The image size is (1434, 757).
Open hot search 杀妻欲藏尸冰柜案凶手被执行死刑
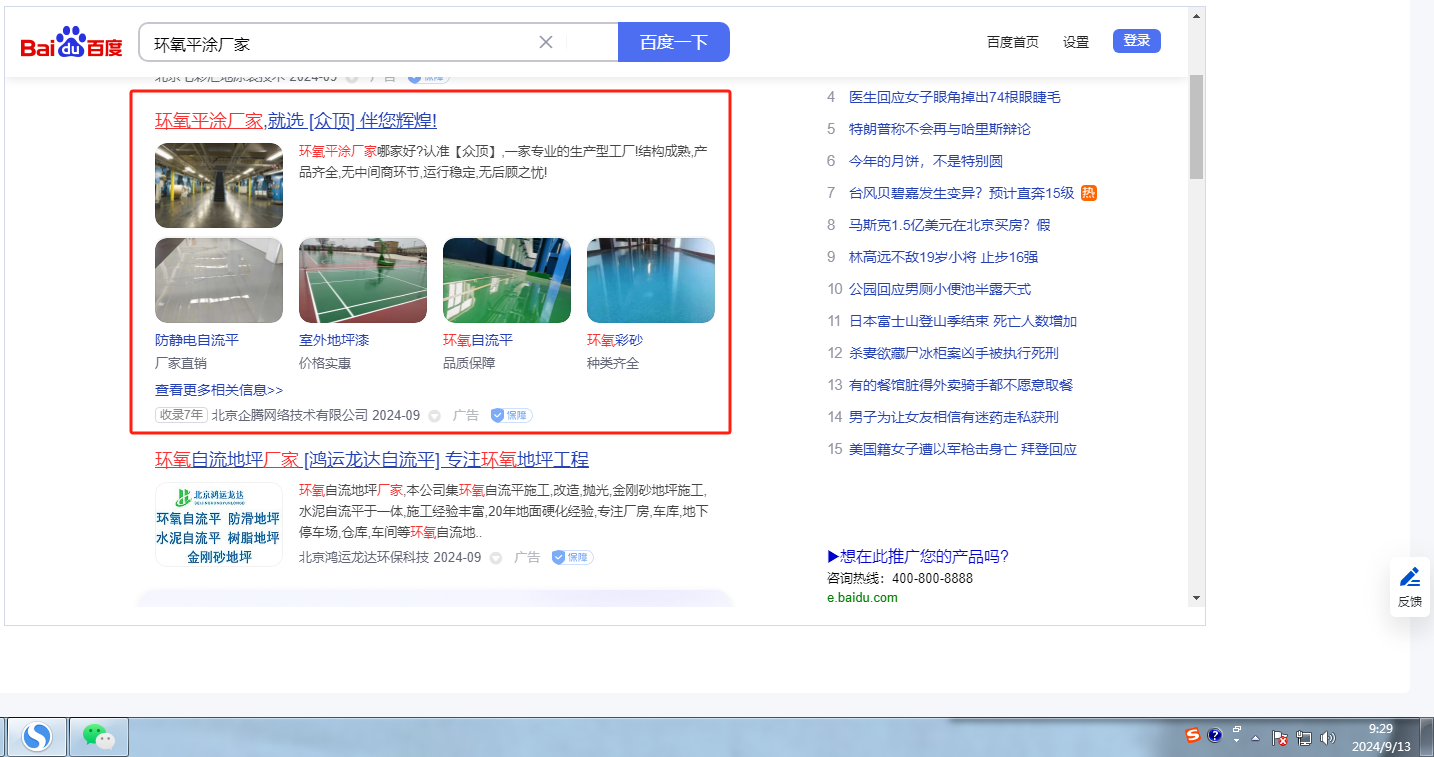[x=954, y=353]
